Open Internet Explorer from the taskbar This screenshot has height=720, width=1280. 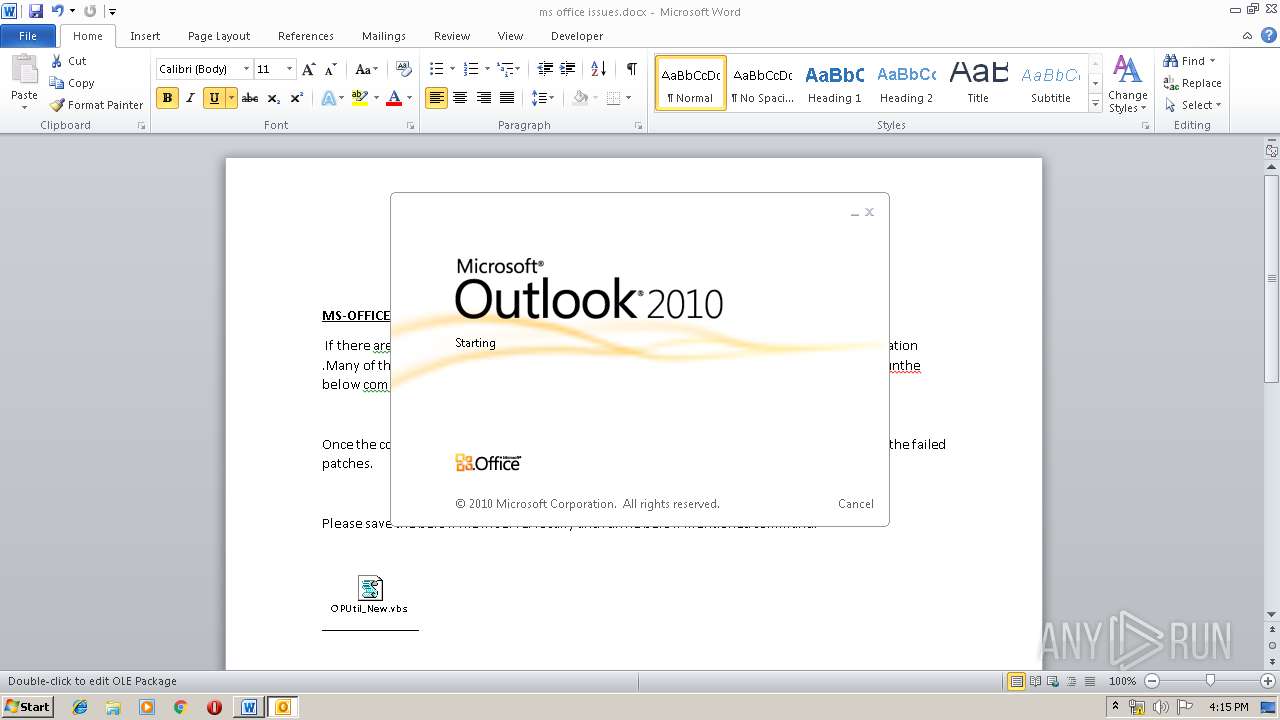80,707
